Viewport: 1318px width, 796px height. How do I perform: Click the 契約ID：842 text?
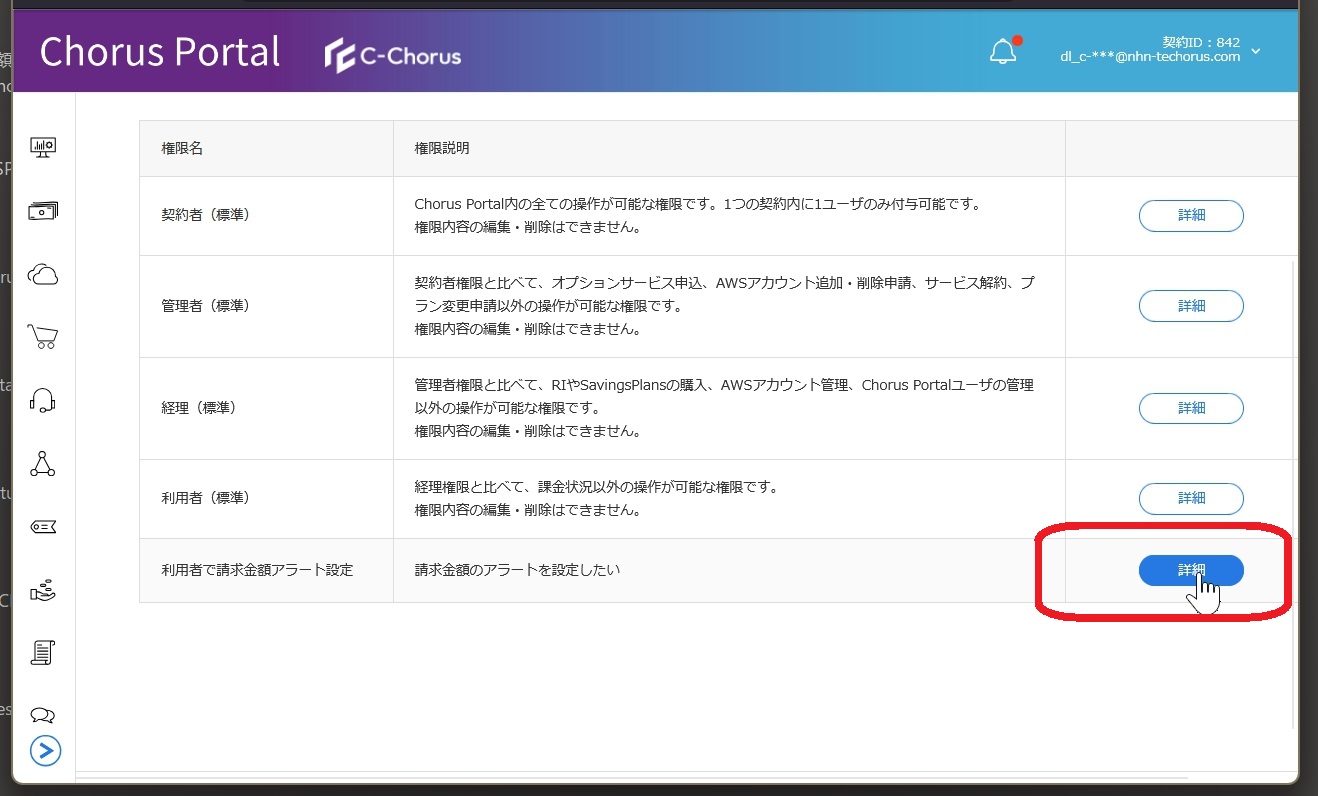1201,42
